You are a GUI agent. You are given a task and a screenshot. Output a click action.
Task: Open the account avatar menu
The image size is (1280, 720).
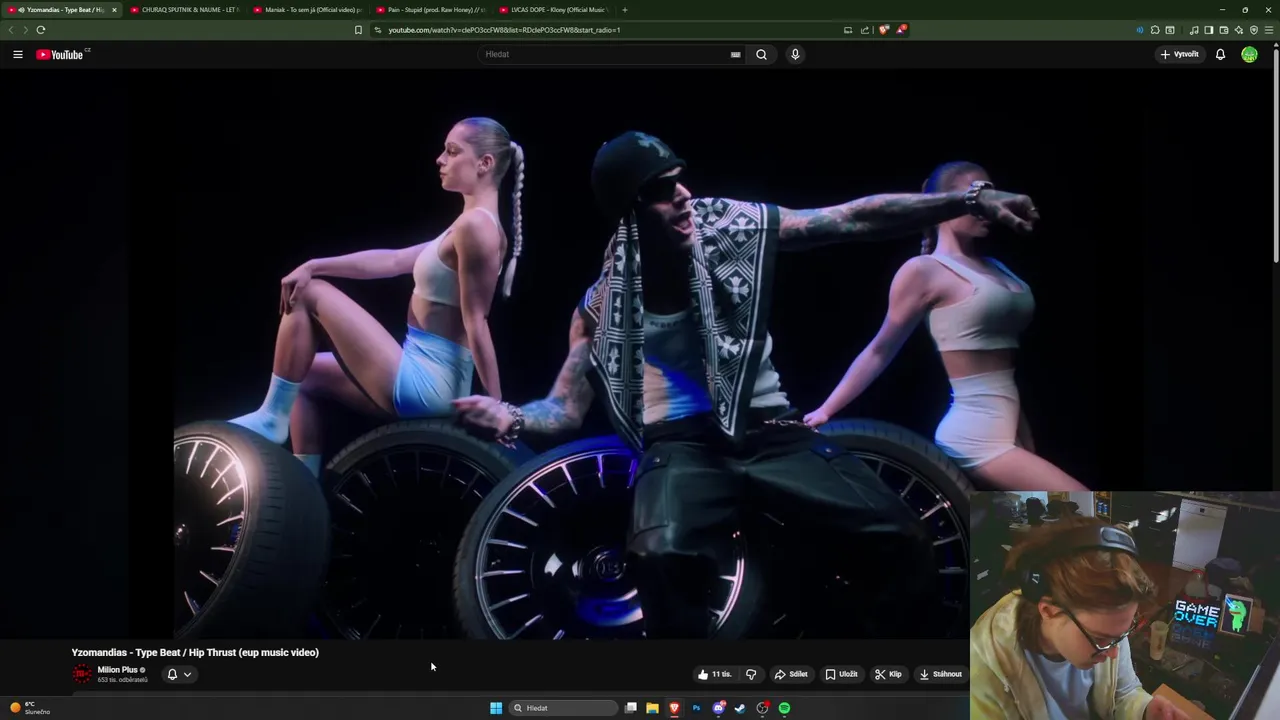pyautogui.click(x=1249, y=54)
